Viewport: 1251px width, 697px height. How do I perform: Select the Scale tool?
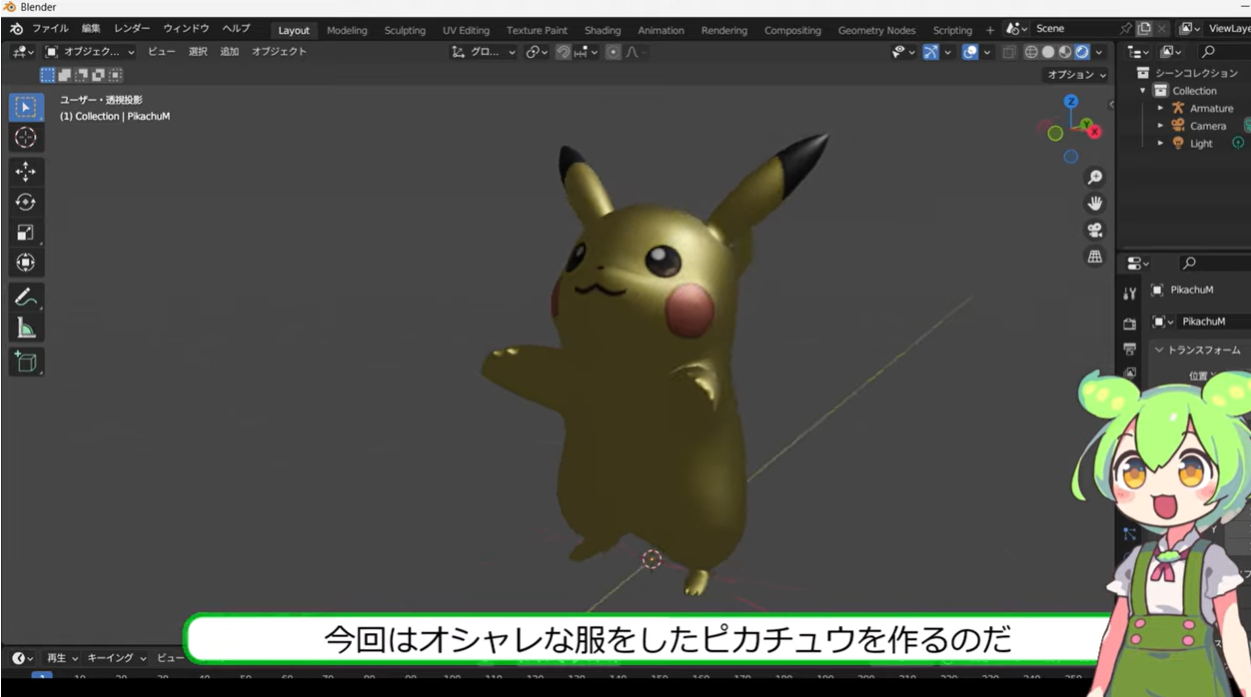coord(26,233)
